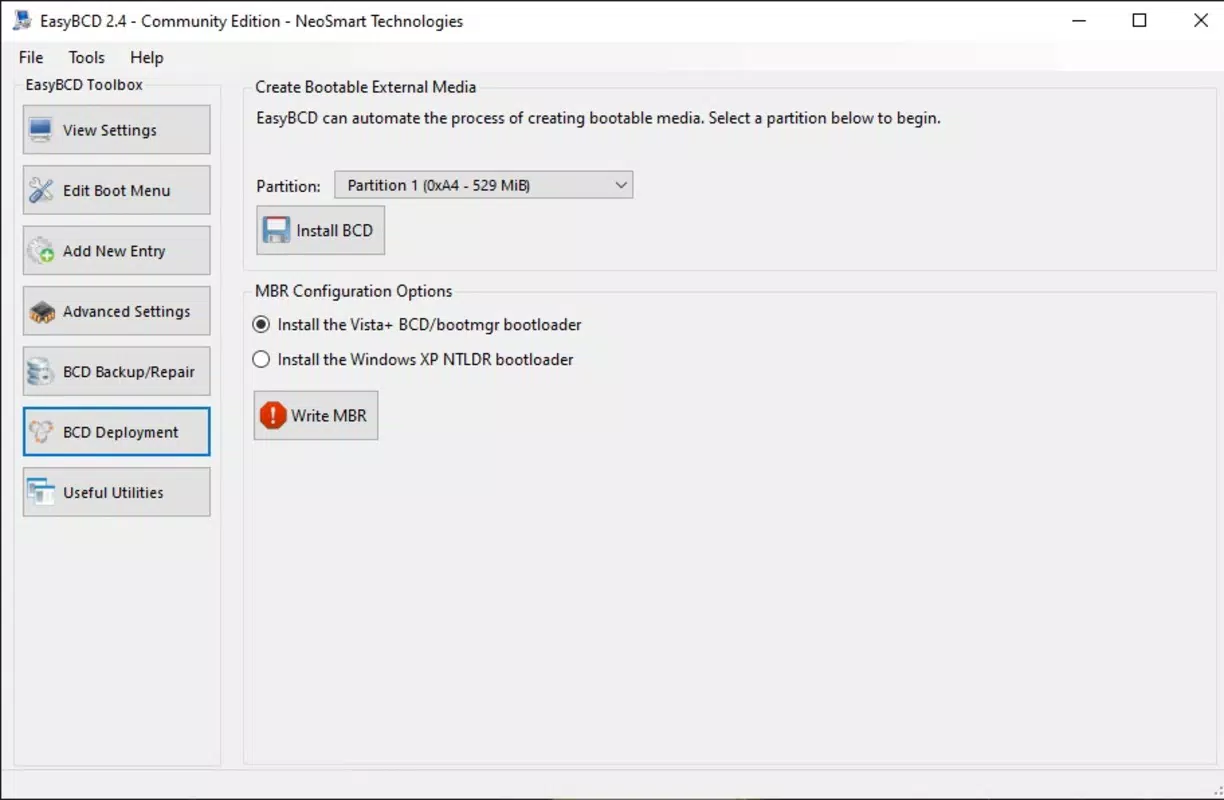
Task: Click the Advanced Settings button label
Action: (127, 311)
